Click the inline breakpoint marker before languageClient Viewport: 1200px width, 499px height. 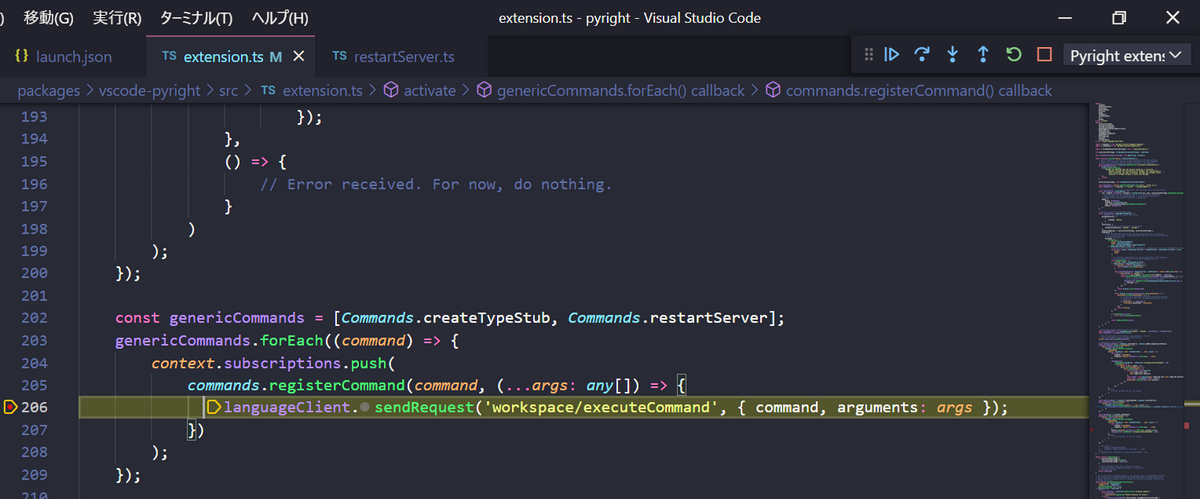pos(213,407)
